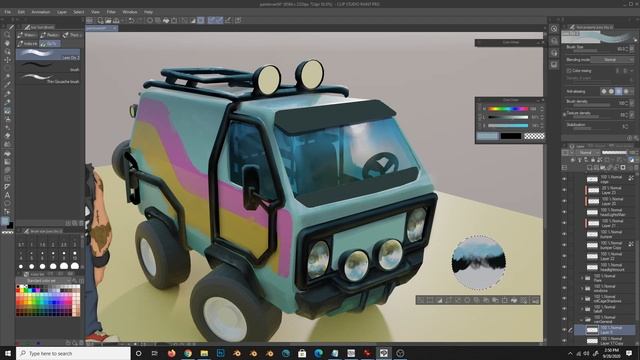This screenshot has height=360, width=640.
Task: Choose the selected third anti-aliasing option
Action: [619, 91]
